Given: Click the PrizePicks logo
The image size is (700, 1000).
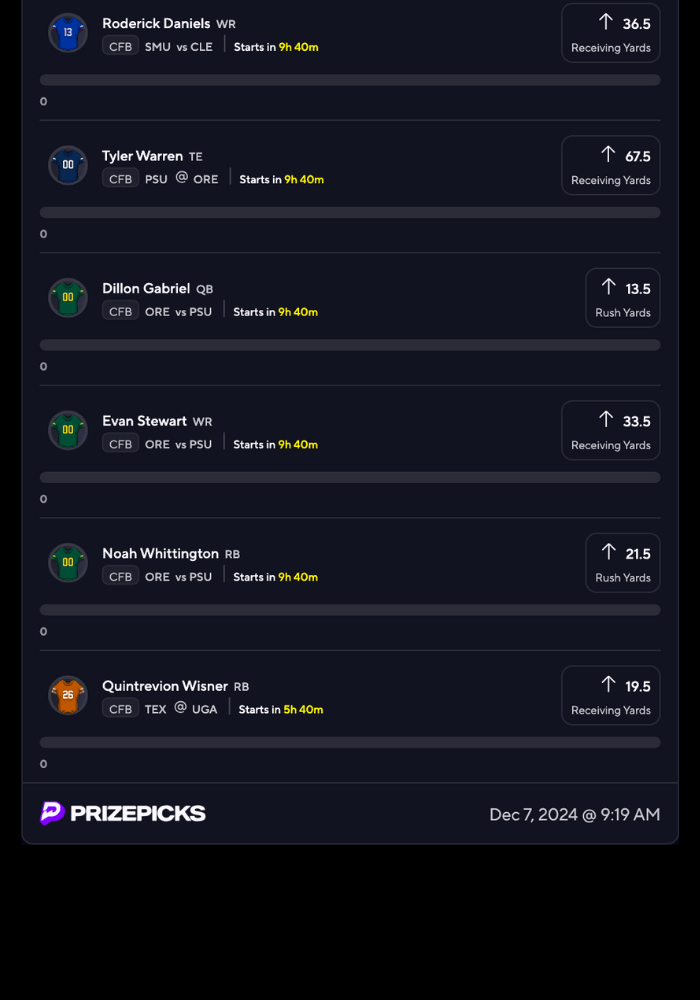Looking at the screenshot, I should (x=123, y=813).
